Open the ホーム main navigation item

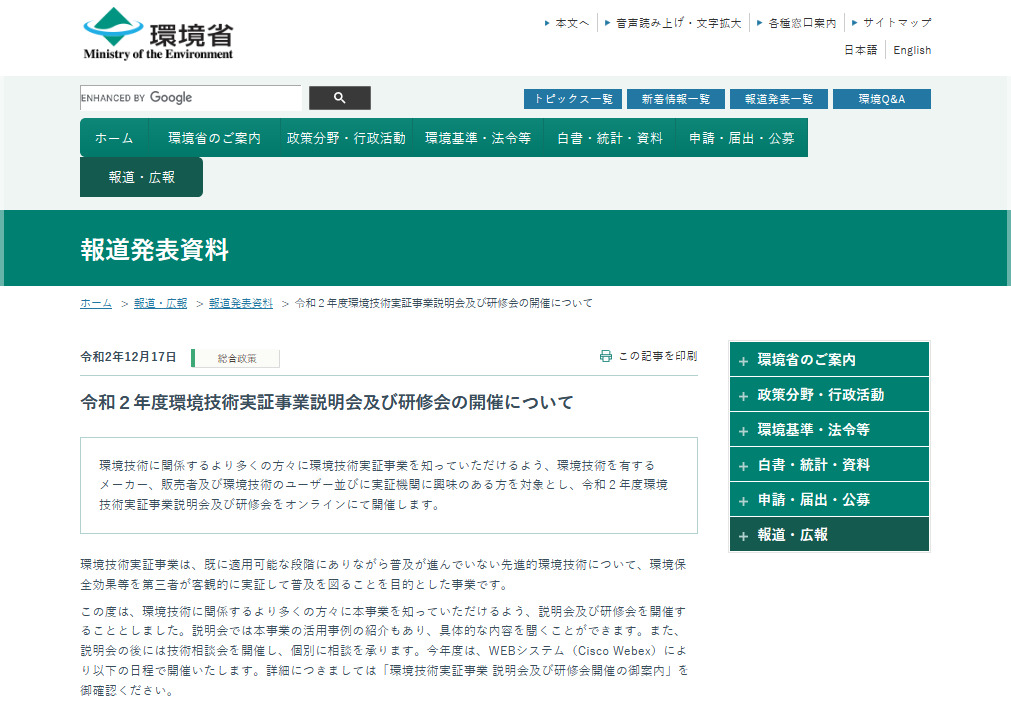coord(114,138)
